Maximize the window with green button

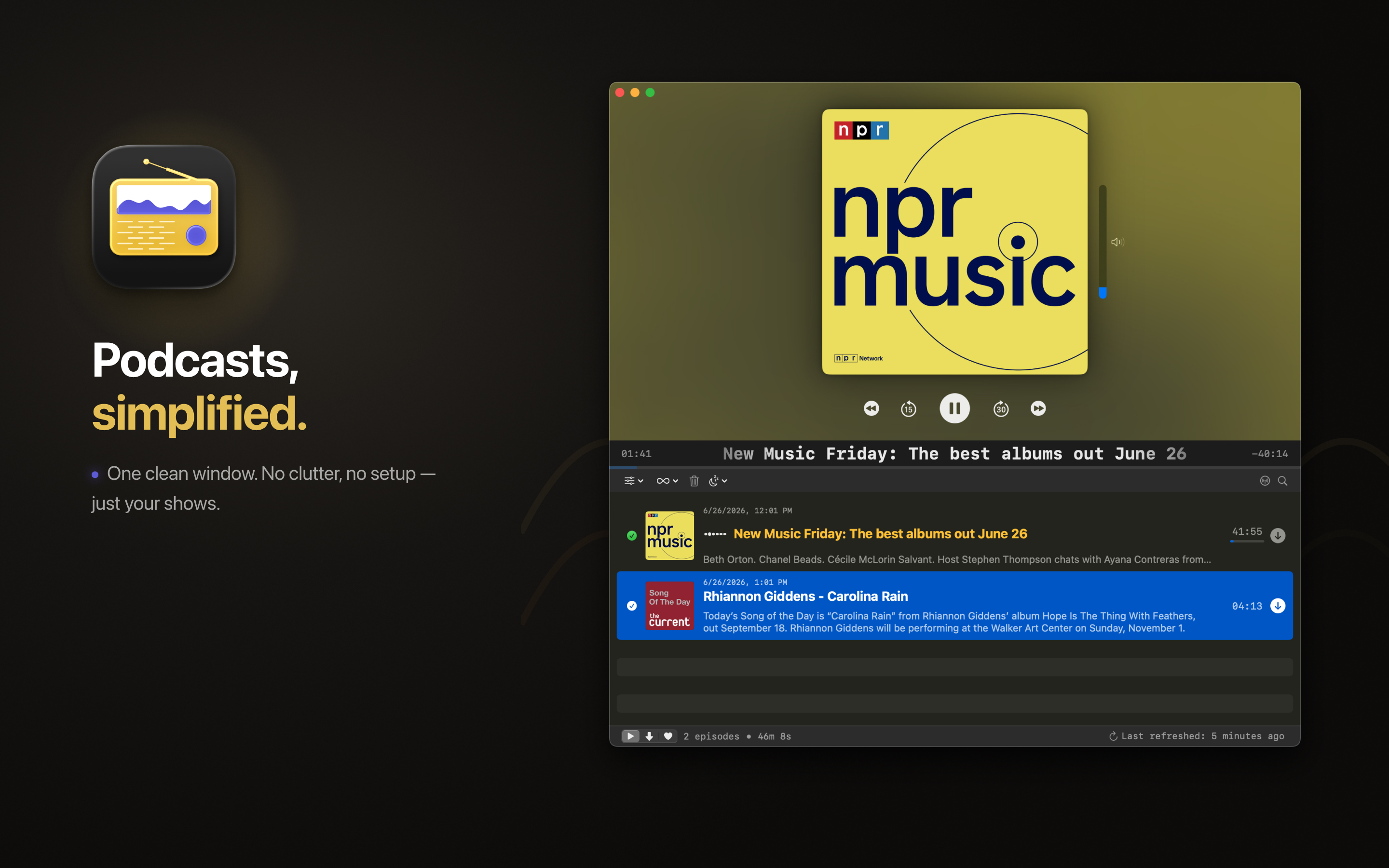(650, 93)
